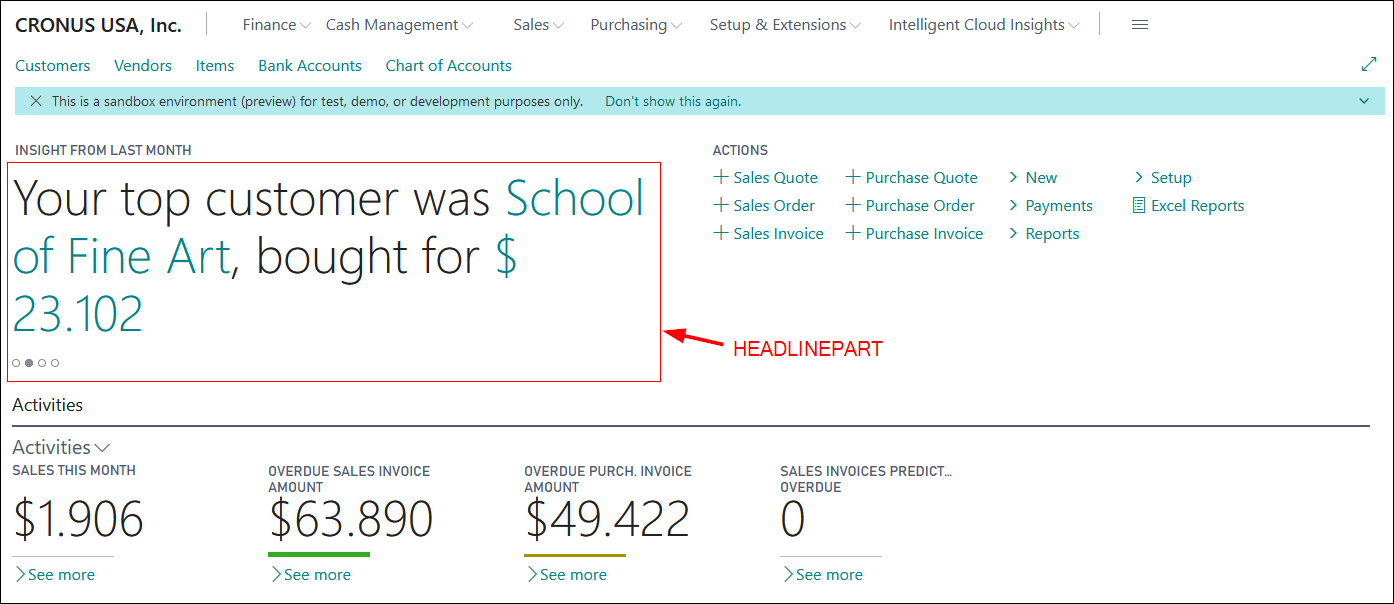Click the plus icon beside Sales Order

tap(721, 205)
